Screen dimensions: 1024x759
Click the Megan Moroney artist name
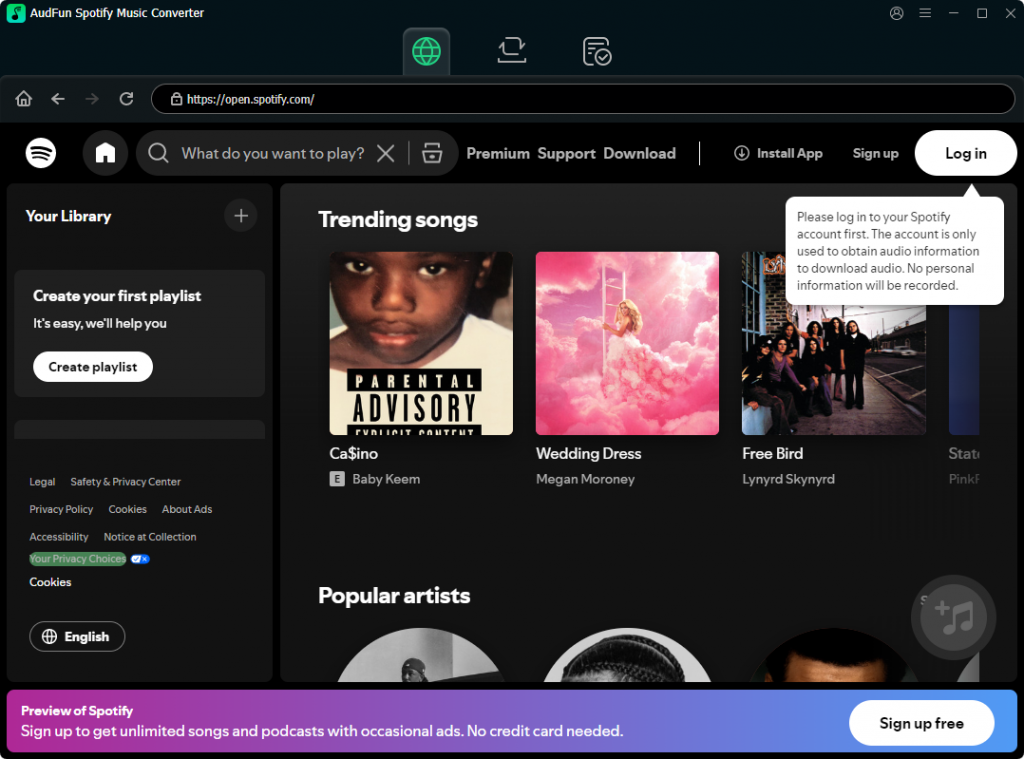tap(585, 479)
